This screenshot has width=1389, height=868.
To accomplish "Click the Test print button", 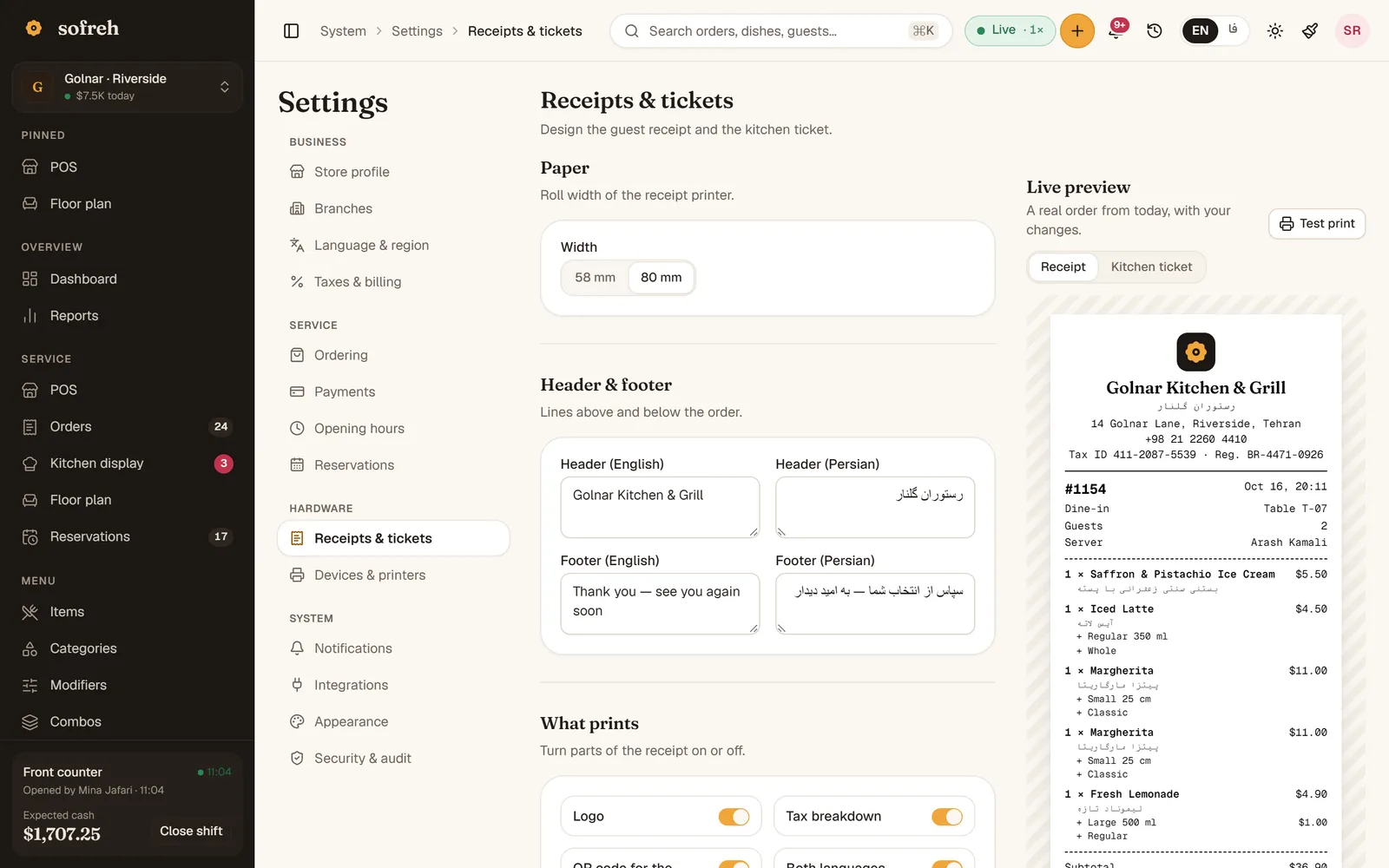I will [x=1317, y=224].
